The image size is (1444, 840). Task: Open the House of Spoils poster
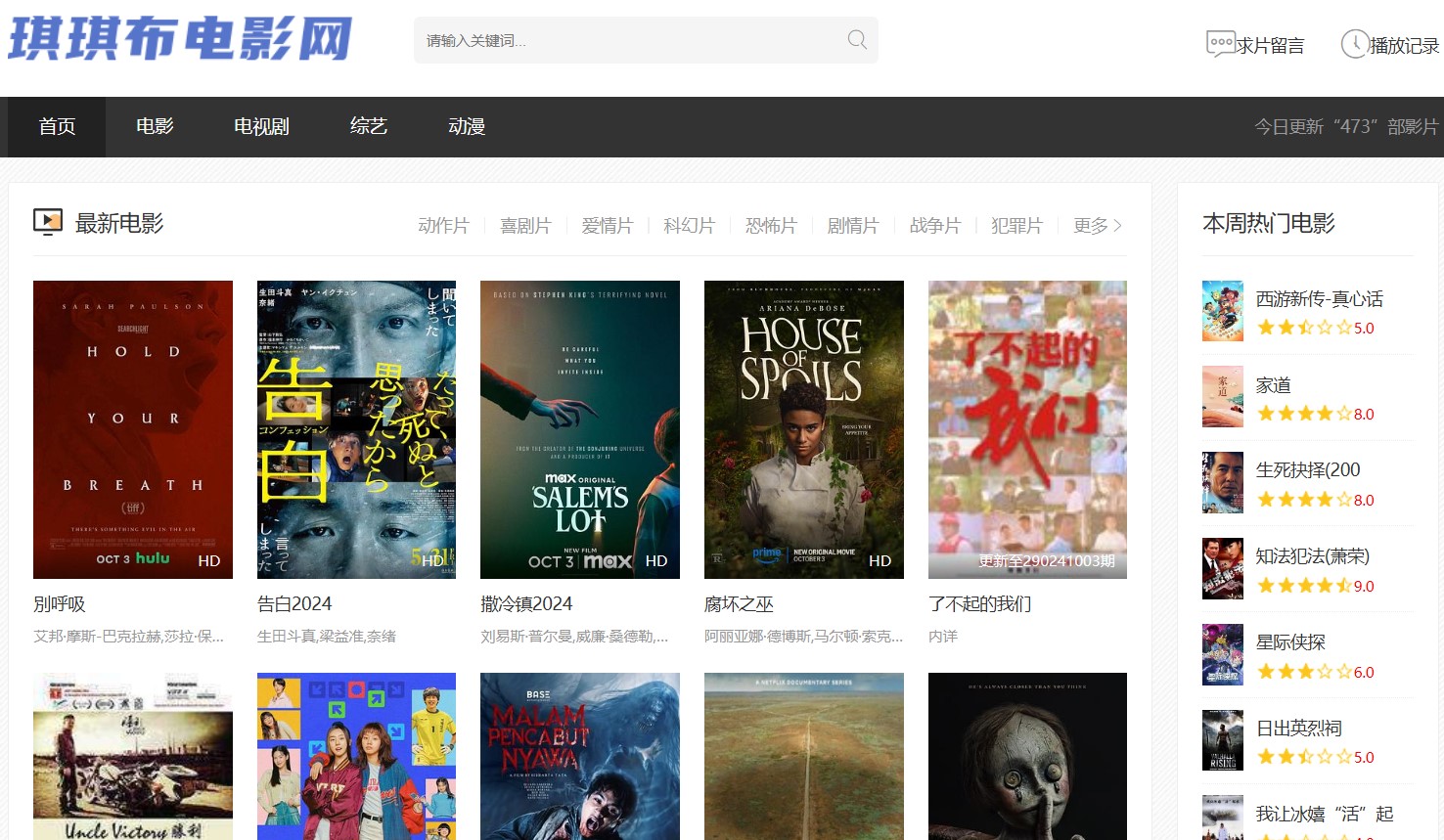click(804, 429)
